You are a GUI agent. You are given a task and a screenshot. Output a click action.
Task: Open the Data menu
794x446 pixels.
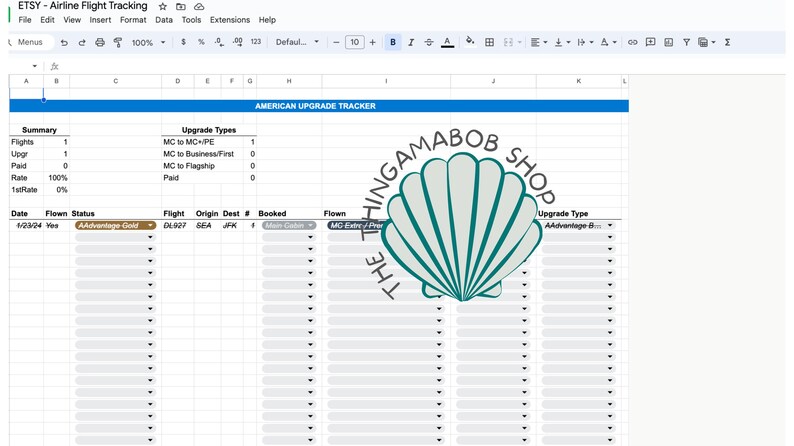coord(164,20)
